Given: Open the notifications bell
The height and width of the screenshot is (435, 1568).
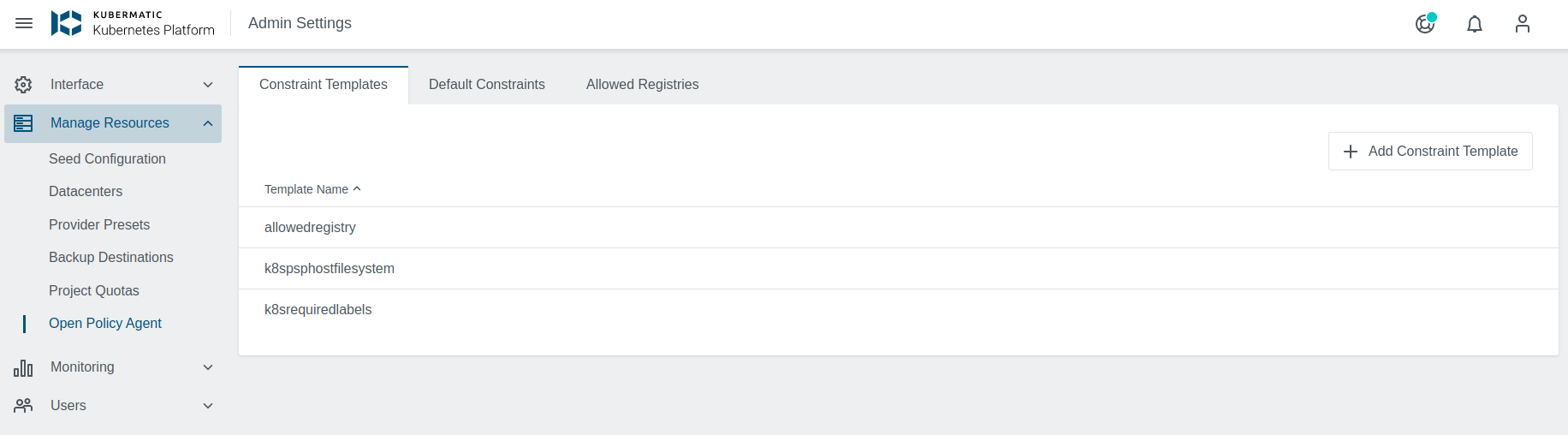Looking at the screenshot, I should pyautogui.click(x=1474, y=24).
